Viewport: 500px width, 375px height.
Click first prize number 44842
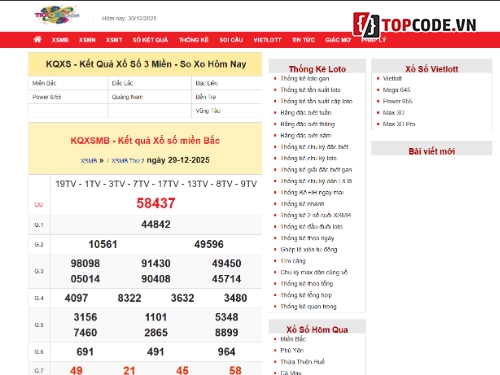[156, 224]
